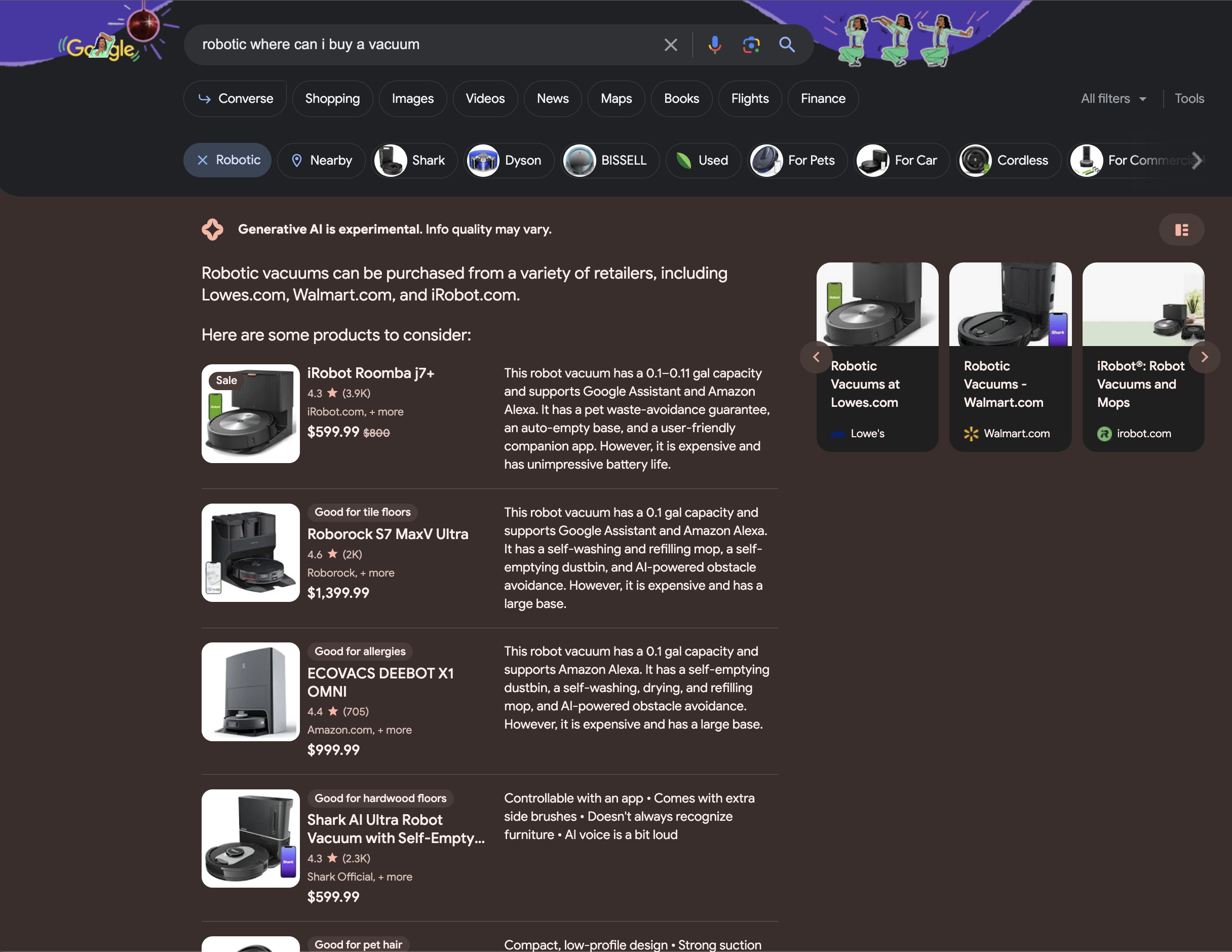The width and height of the screenshot is (1232, 952).
Task: Open the Images tab
Action: [x=413, y=98]
